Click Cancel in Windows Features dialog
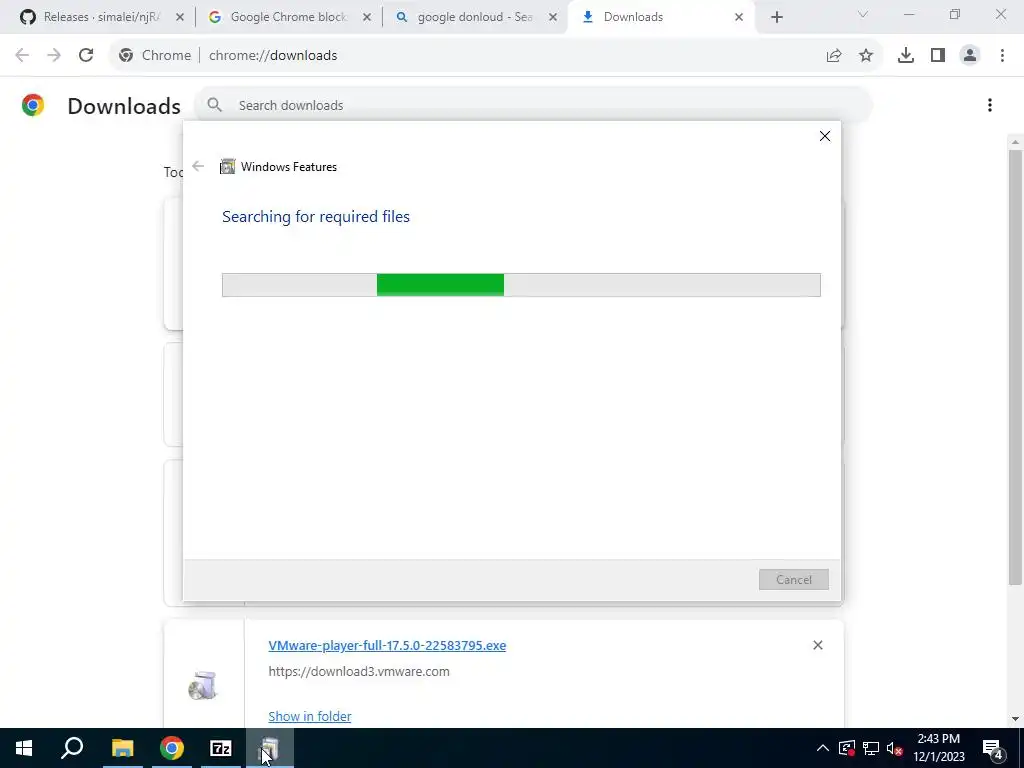This screenshot has height=768, width=1024. (x=793, y=579)
